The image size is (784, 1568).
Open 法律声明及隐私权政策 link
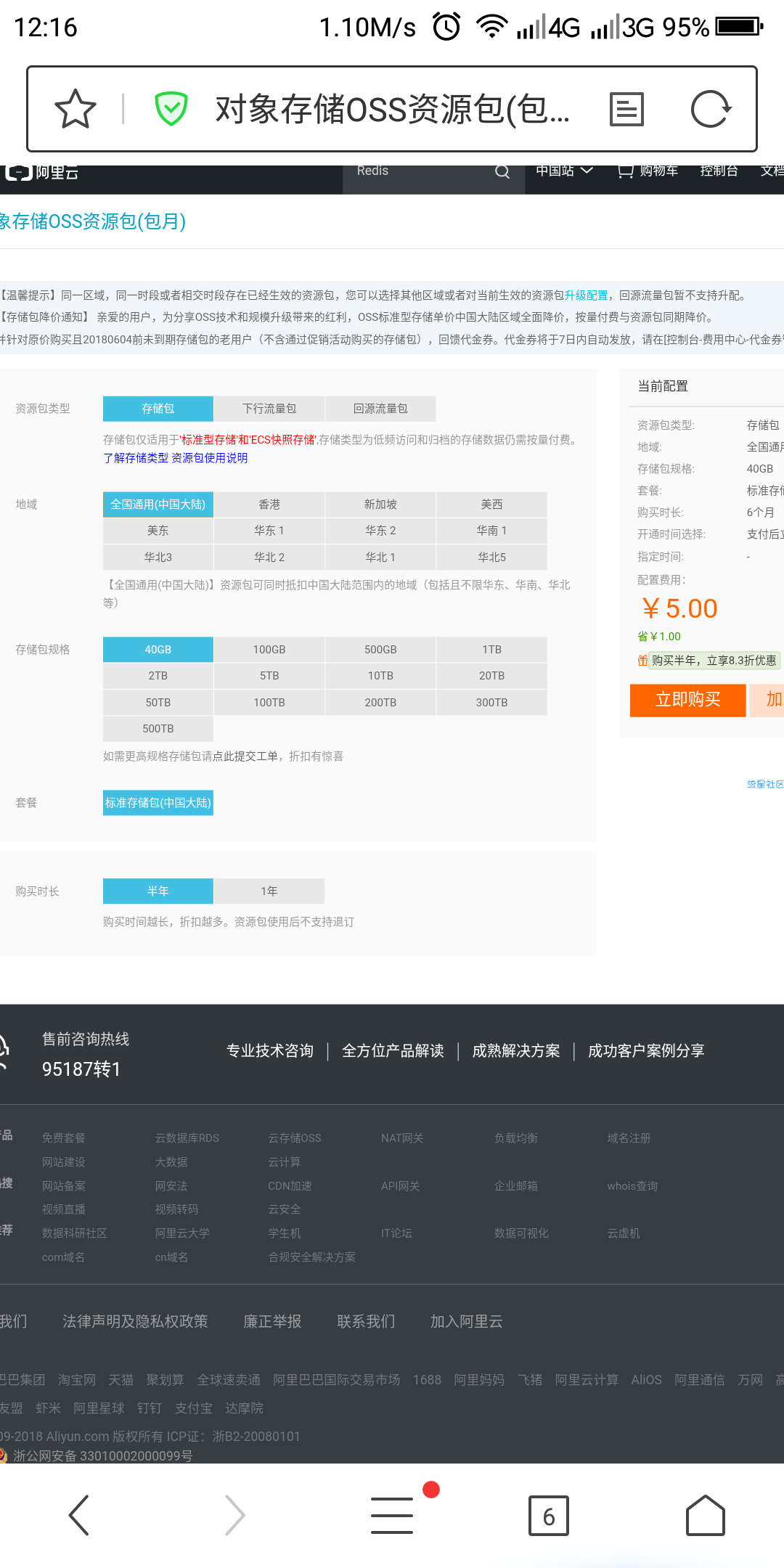(135, 1321)
